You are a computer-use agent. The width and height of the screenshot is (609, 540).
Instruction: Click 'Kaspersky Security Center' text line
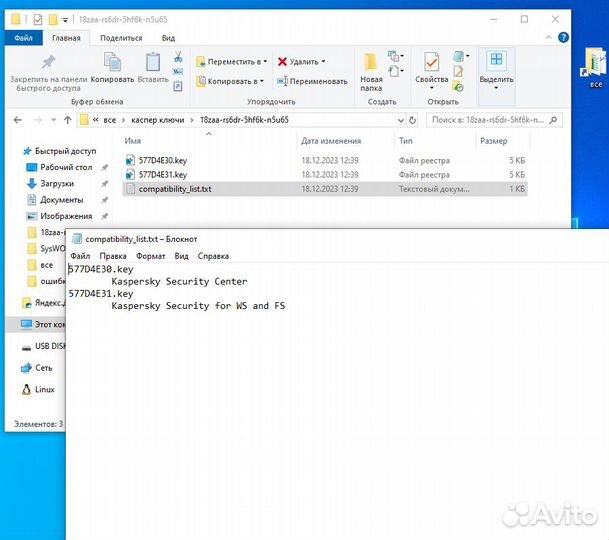tap(179, 281)
